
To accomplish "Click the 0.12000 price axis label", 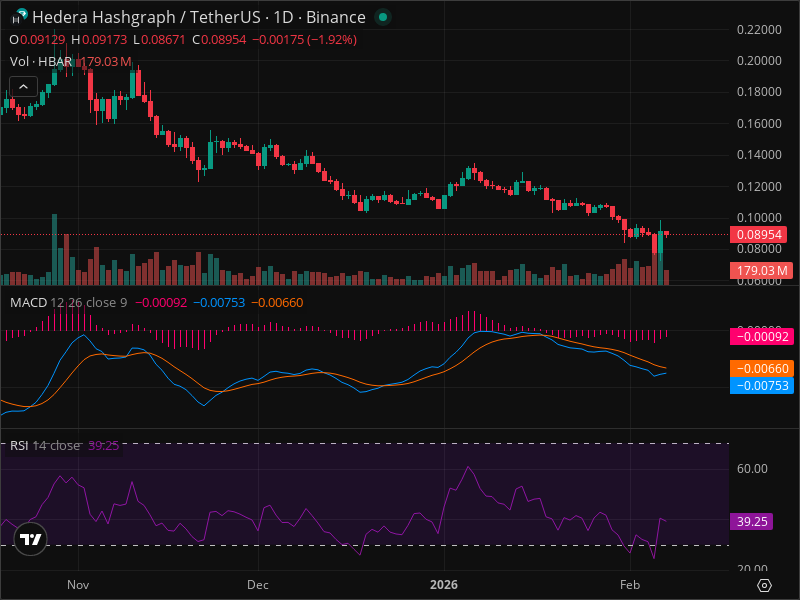I will 759,187.
